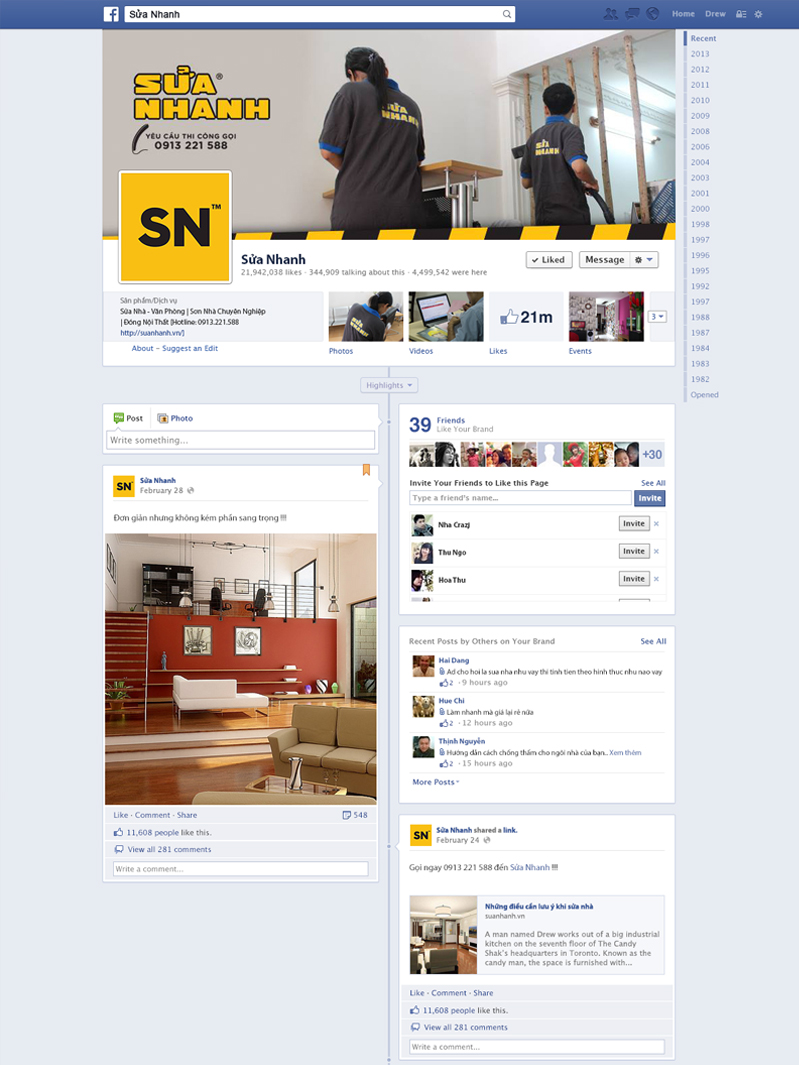Click the Facebook logo icon
The image size is (799, 1065).
click(x=111, y=14)
